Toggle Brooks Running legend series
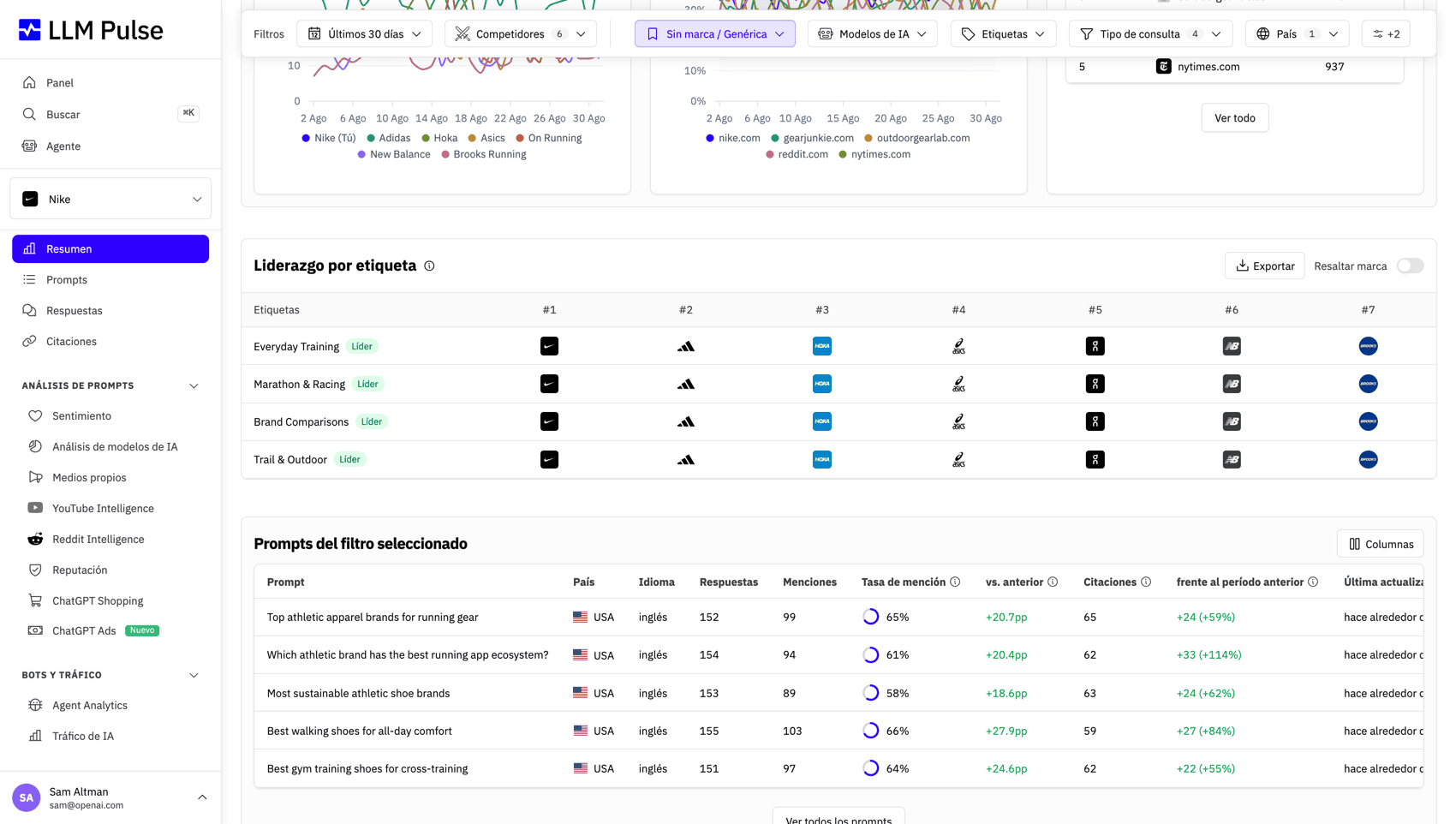 click(x=484, y=155)
